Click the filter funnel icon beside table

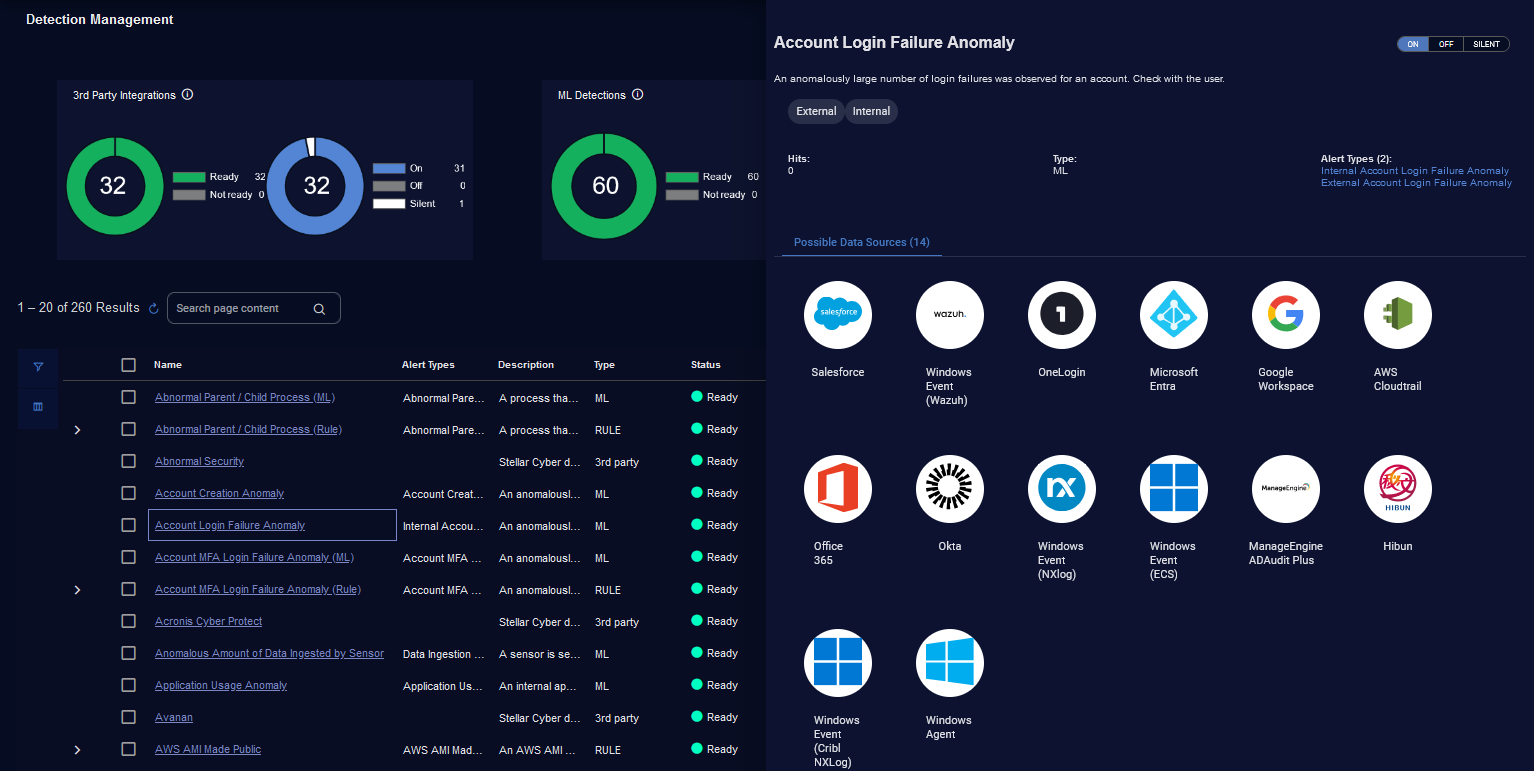38,367
